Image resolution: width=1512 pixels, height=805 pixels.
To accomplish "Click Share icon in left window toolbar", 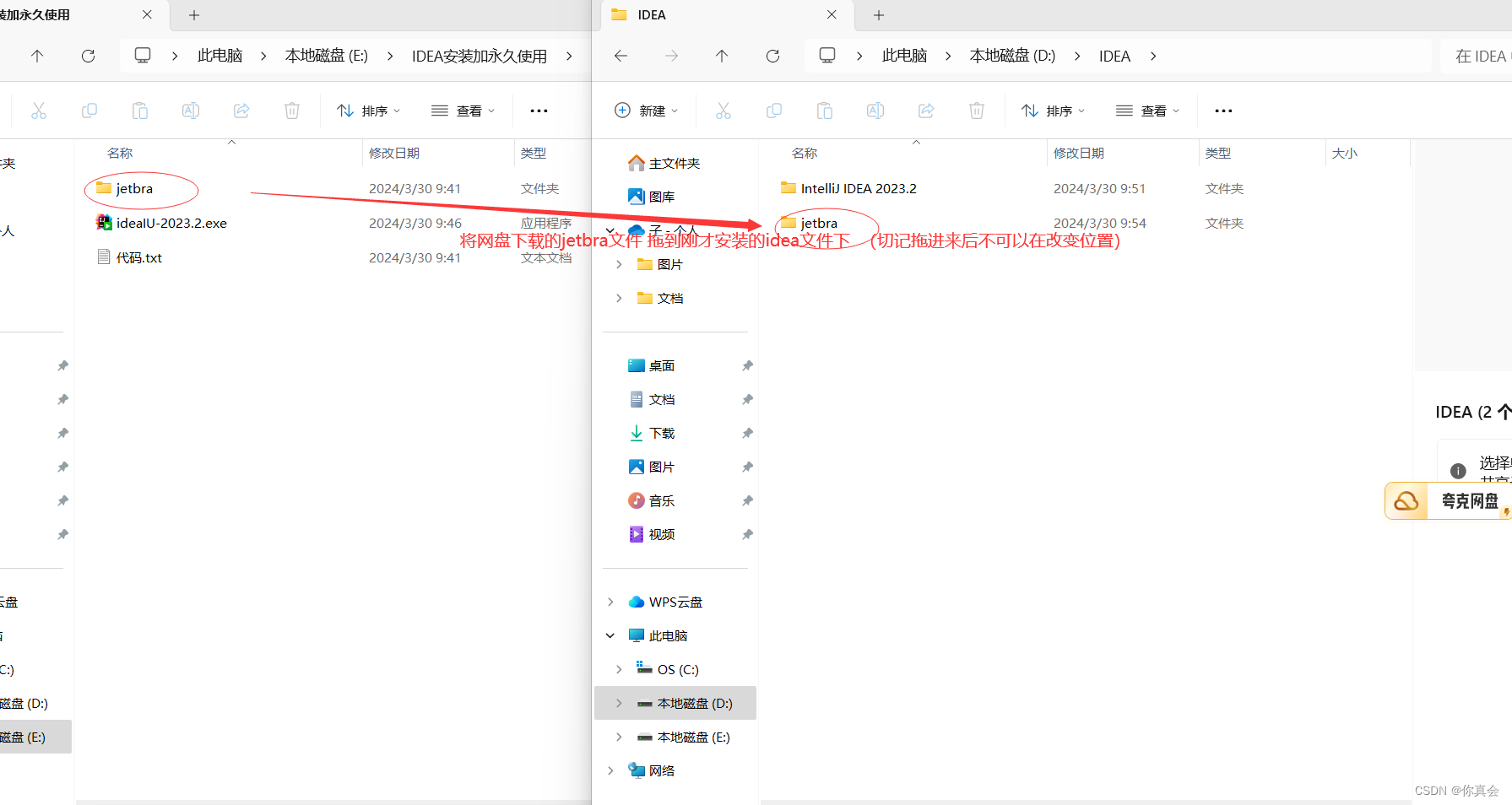I will click(x=241, y=111).
